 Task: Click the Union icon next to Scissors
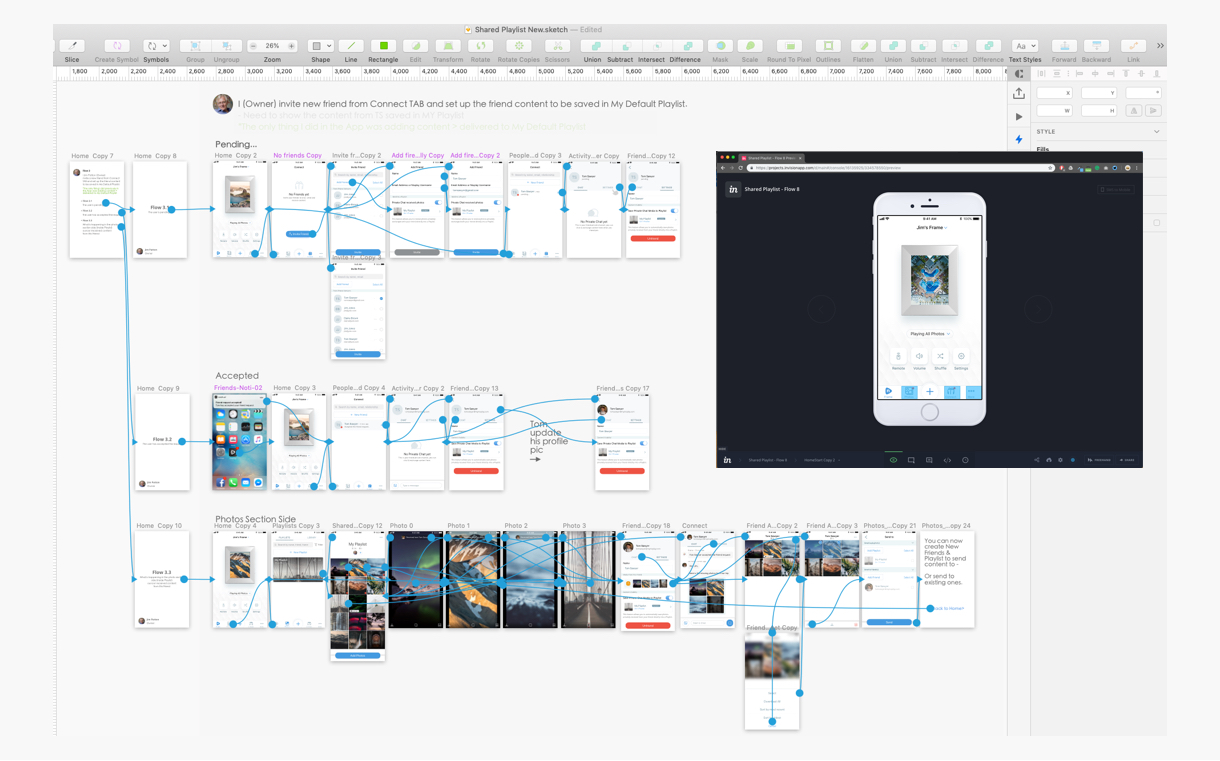[x=595, y=46]
